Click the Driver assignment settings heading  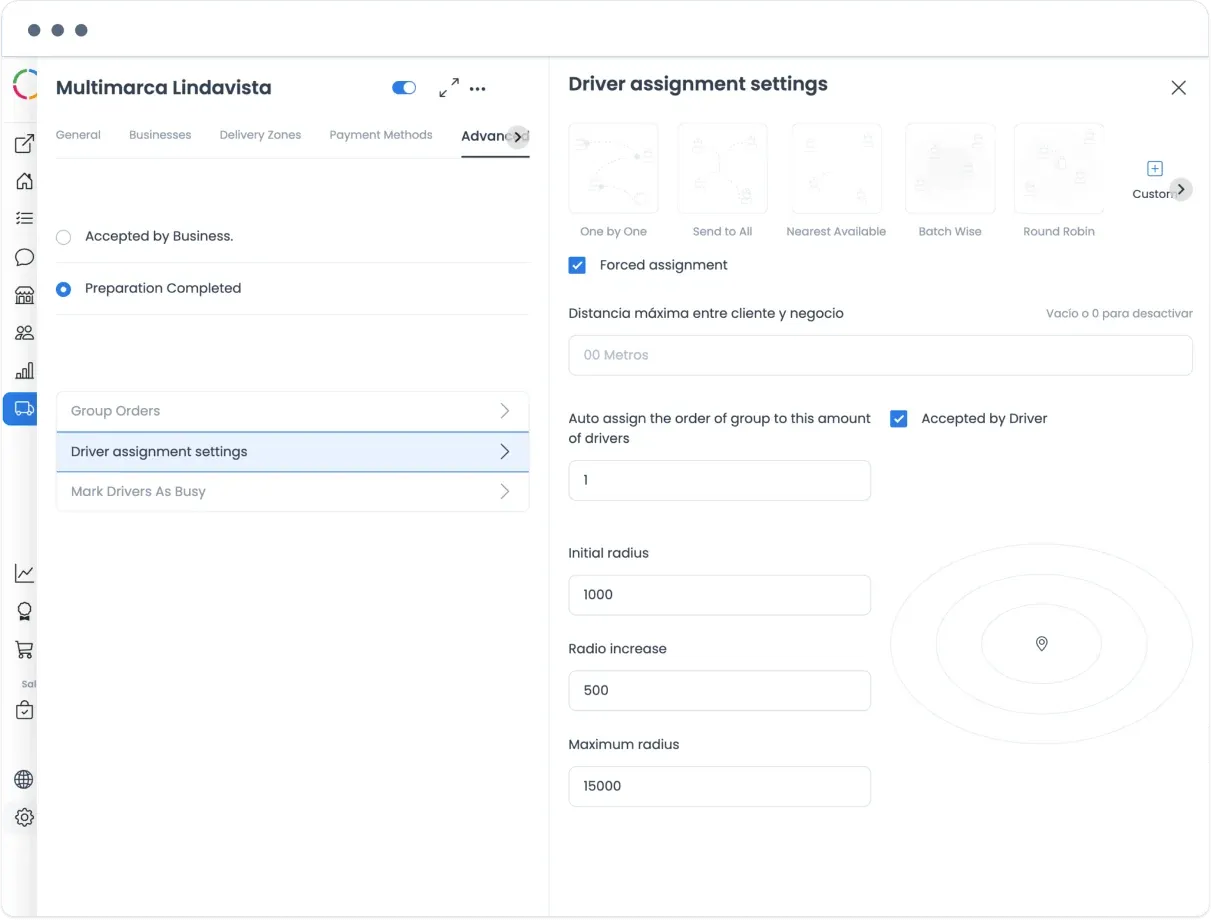(x=698, y=84)
